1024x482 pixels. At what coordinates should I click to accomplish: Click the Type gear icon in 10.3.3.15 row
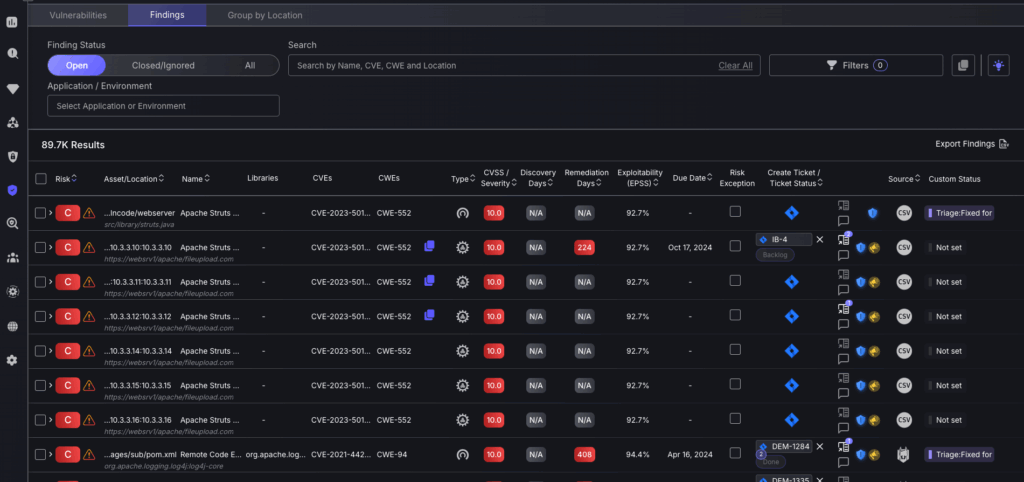[x=462, y=385]
